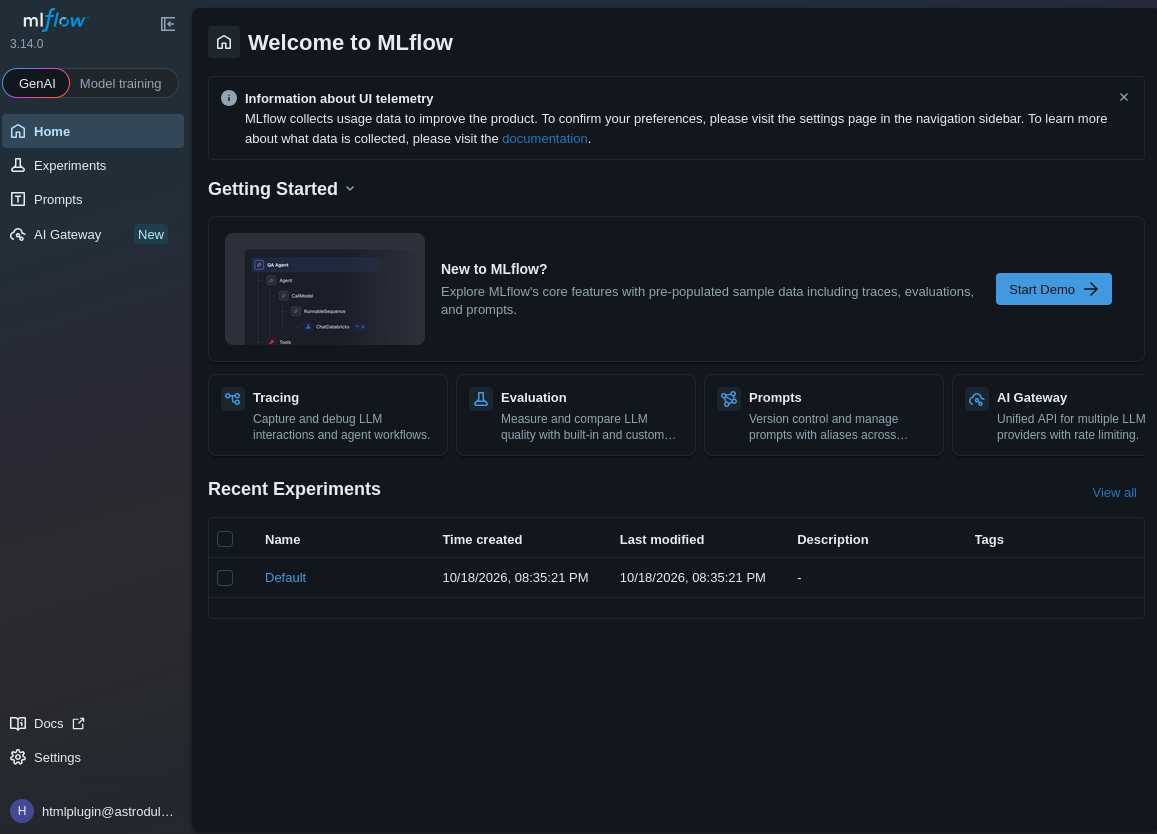Open Docs in the sidebar
Screen dimensions: 1157x834
click(93, 723)
